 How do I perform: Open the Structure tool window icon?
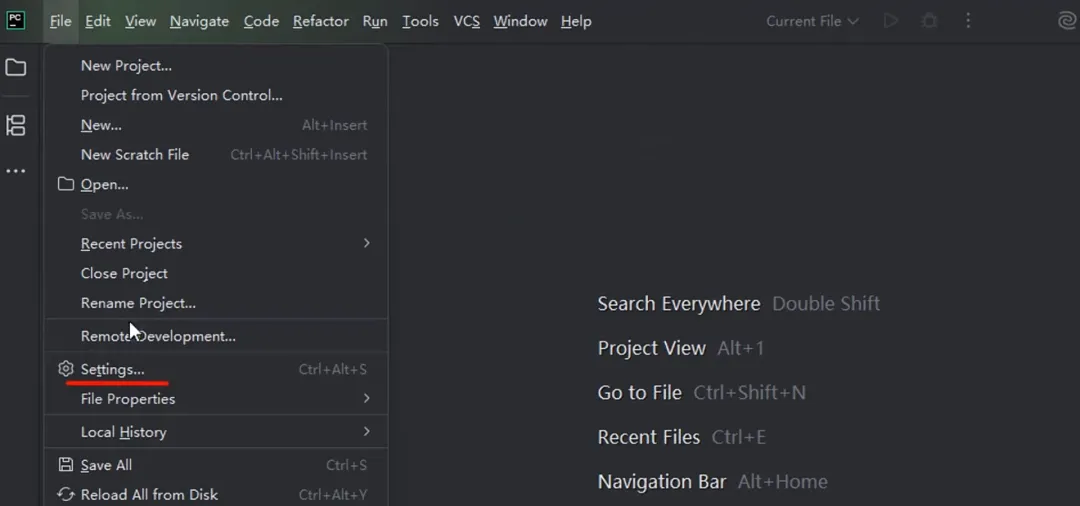pos(16,126)
